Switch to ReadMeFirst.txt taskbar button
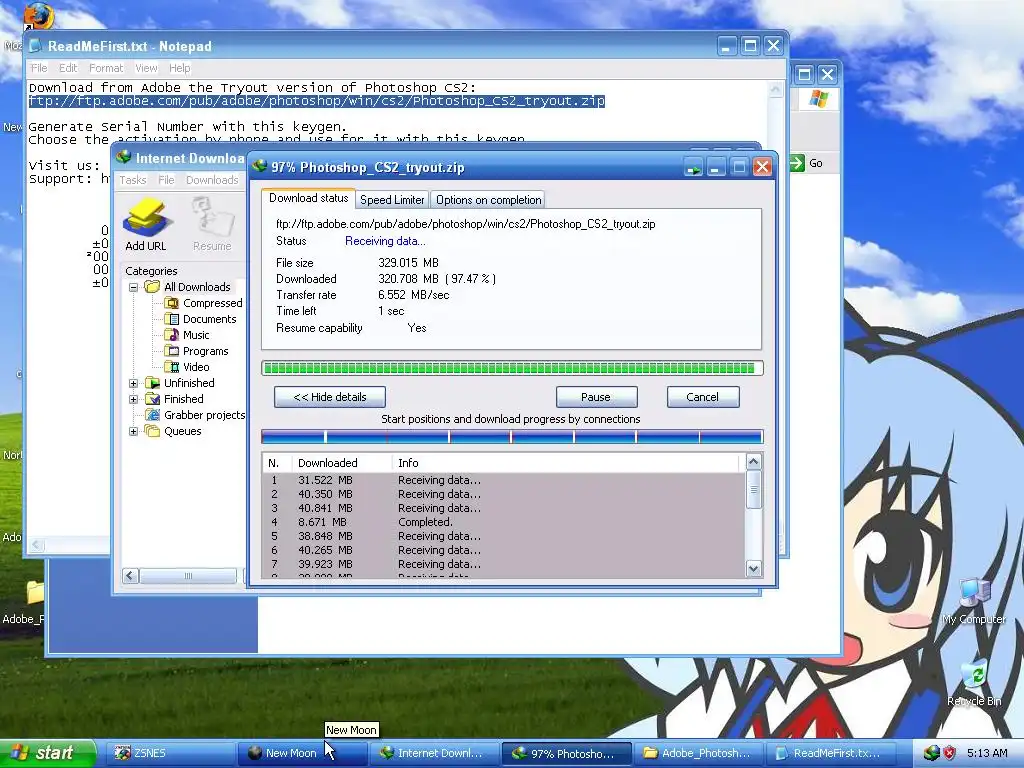The width and height of the screenshot is (1024, 768). (830, 753)
